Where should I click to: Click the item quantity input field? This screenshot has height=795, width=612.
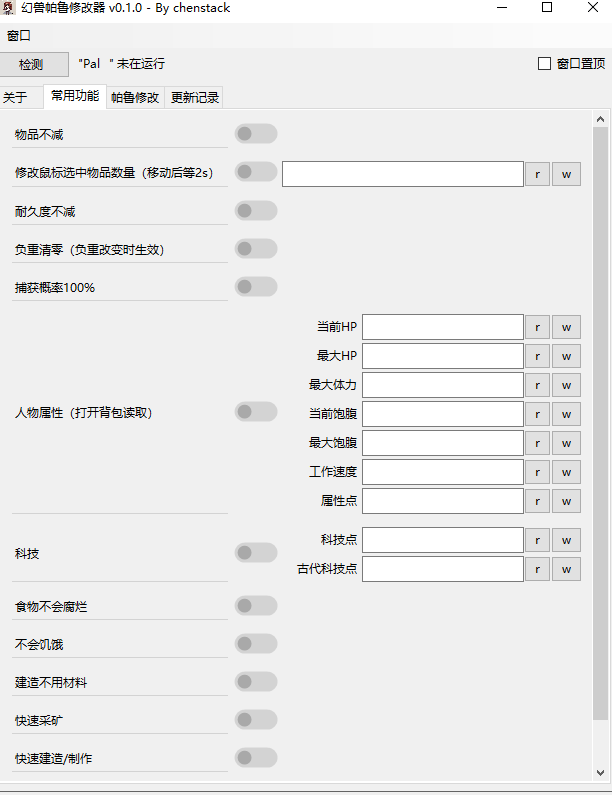(x=403, y=174)
